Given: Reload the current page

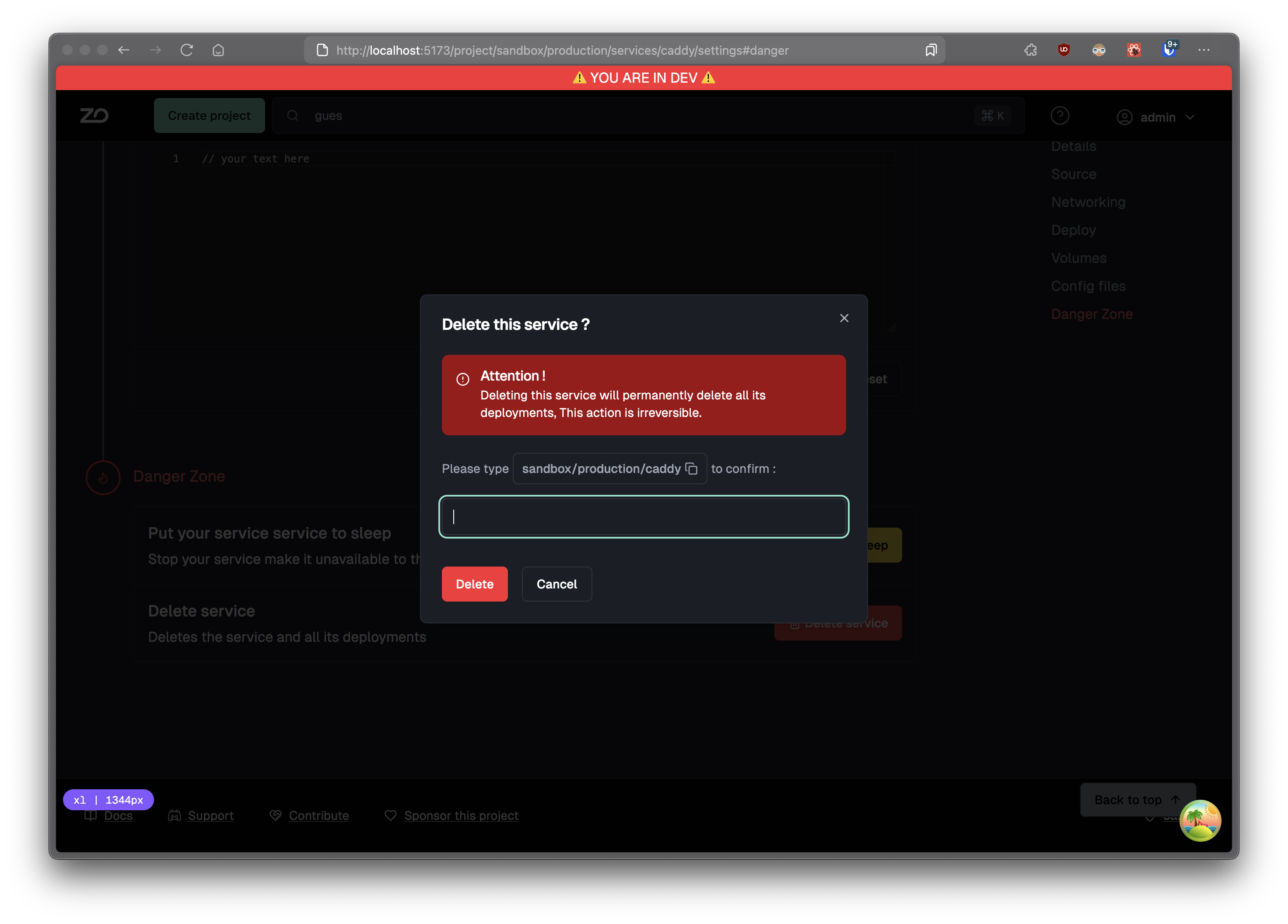Looking at the screenshot, I should 187,50.
